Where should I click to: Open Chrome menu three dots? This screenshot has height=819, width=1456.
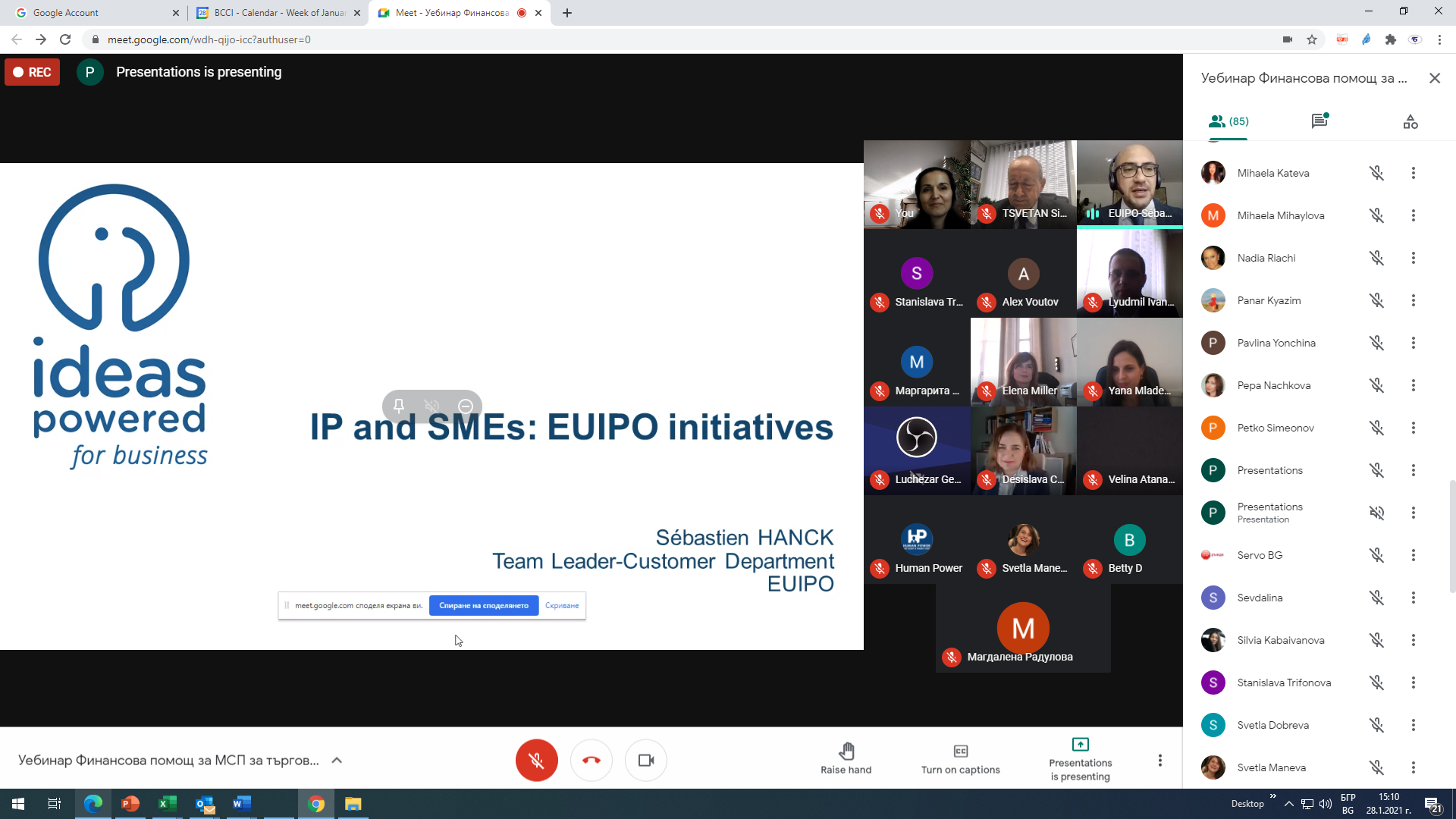point(1439,39)
